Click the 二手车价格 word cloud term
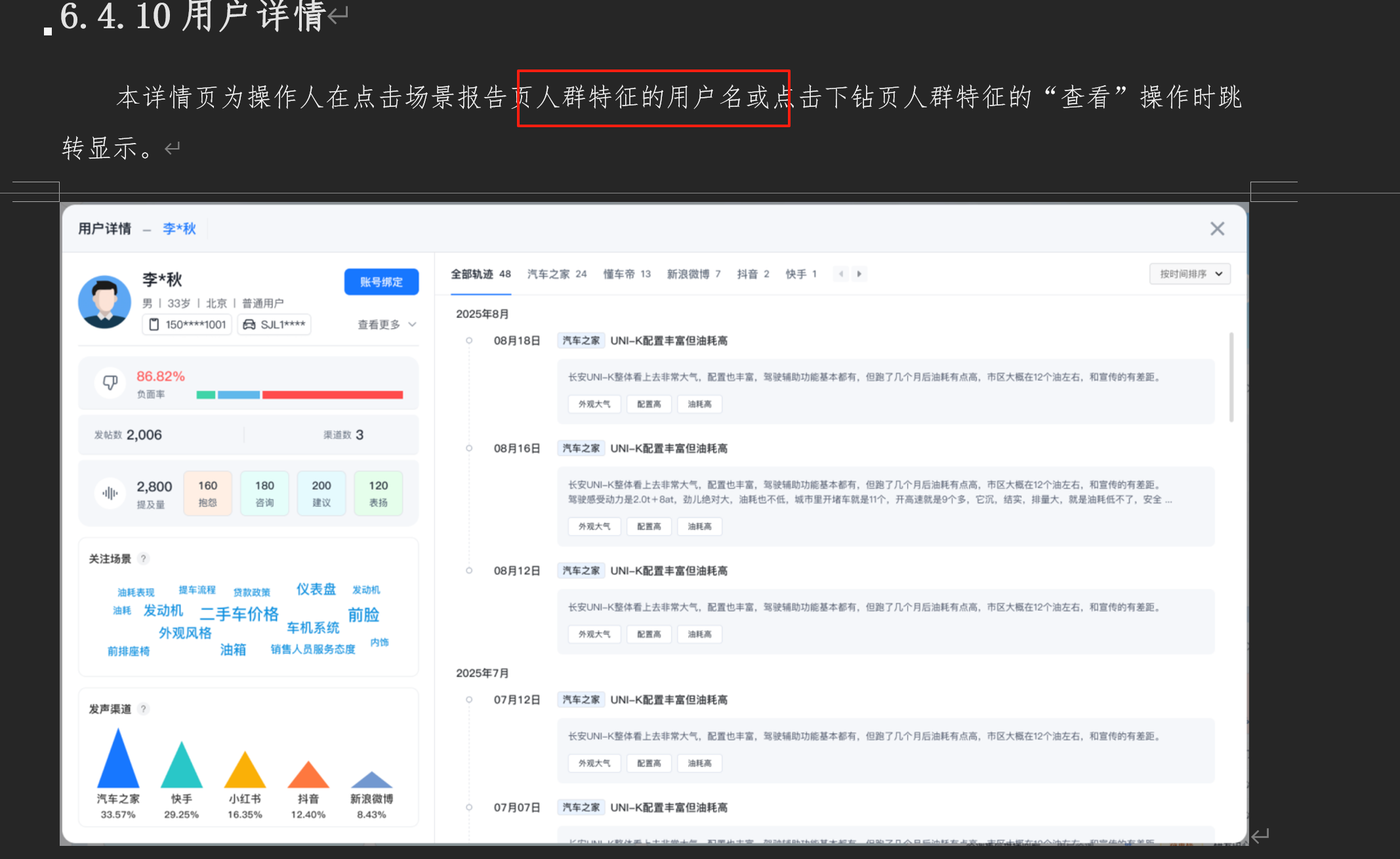The height and width of the screenshot is (859, 1400). [239, 614]
